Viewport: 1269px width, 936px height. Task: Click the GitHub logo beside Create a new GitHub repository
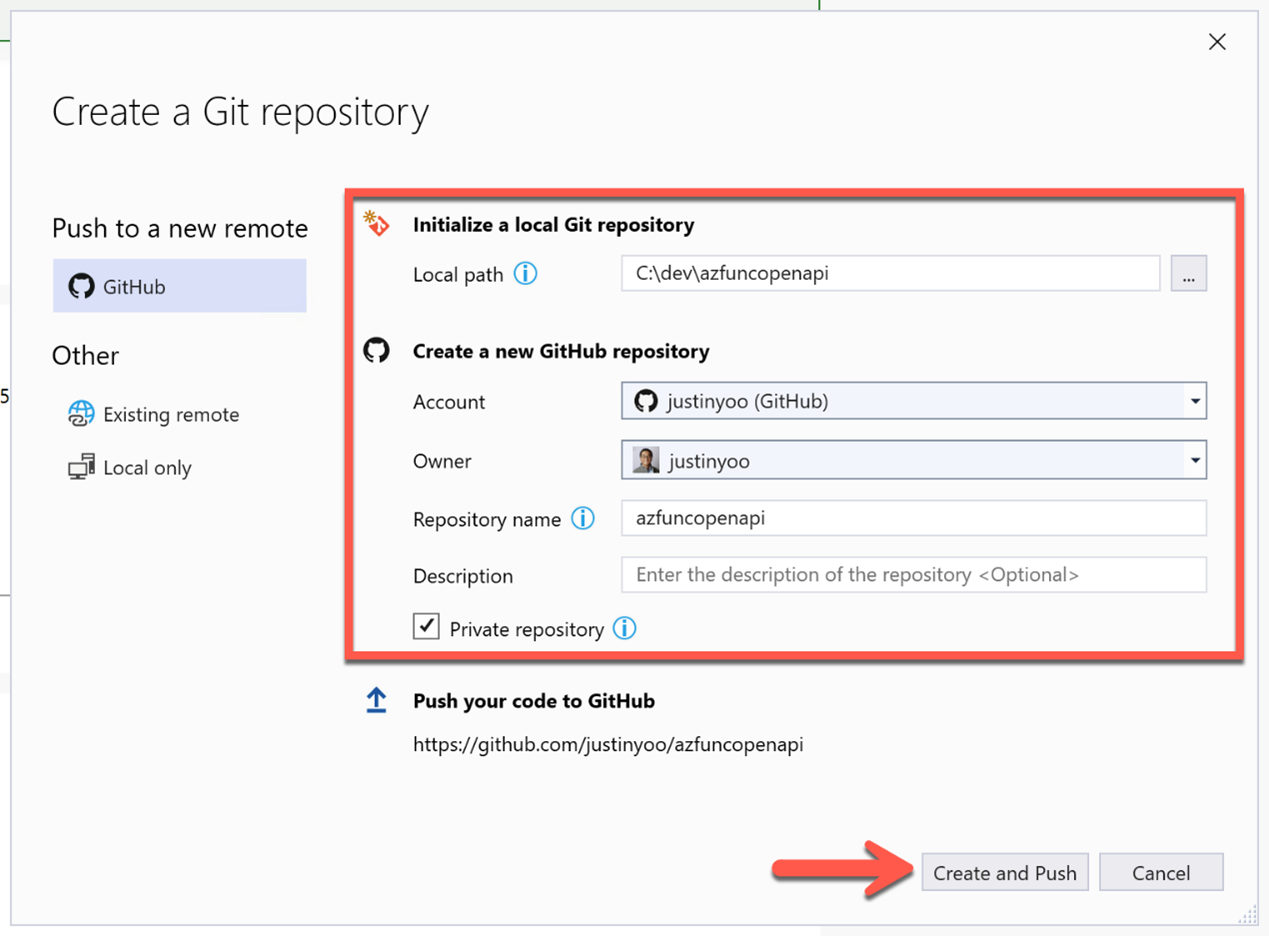(377, 350)
